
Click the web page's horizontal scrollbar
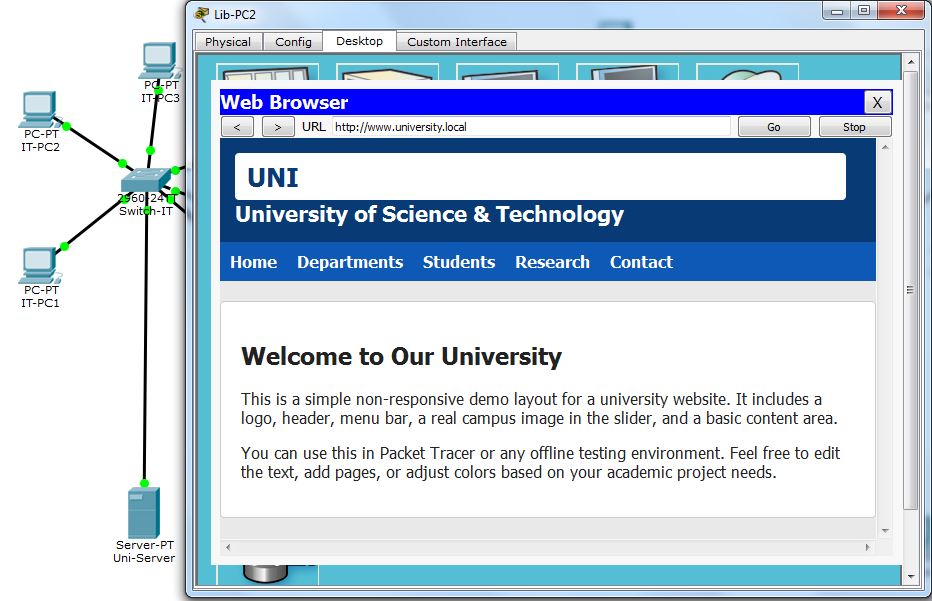[x=550, y=547]
